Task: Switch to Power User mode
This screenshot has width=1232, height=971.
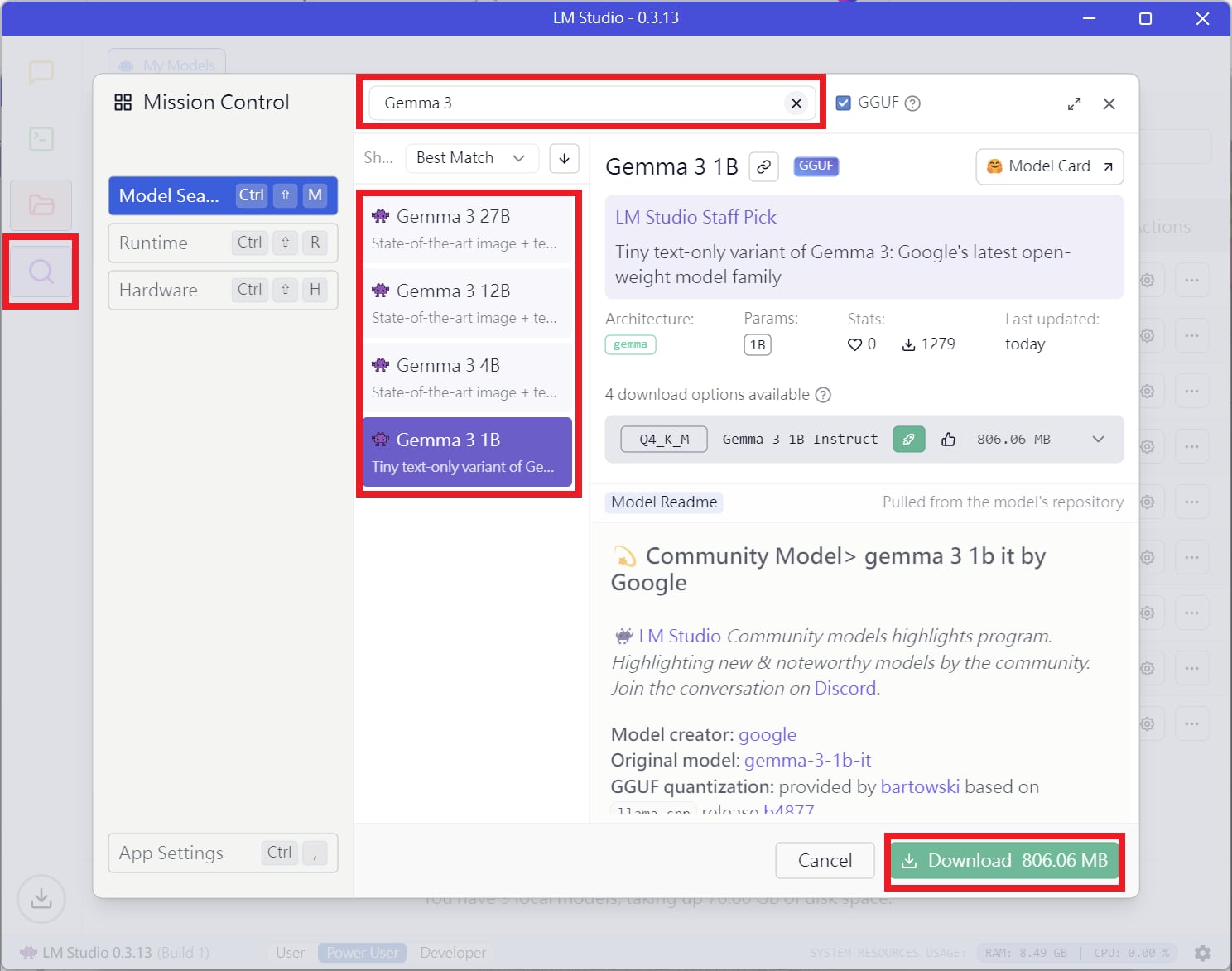Action: [363, 953]
